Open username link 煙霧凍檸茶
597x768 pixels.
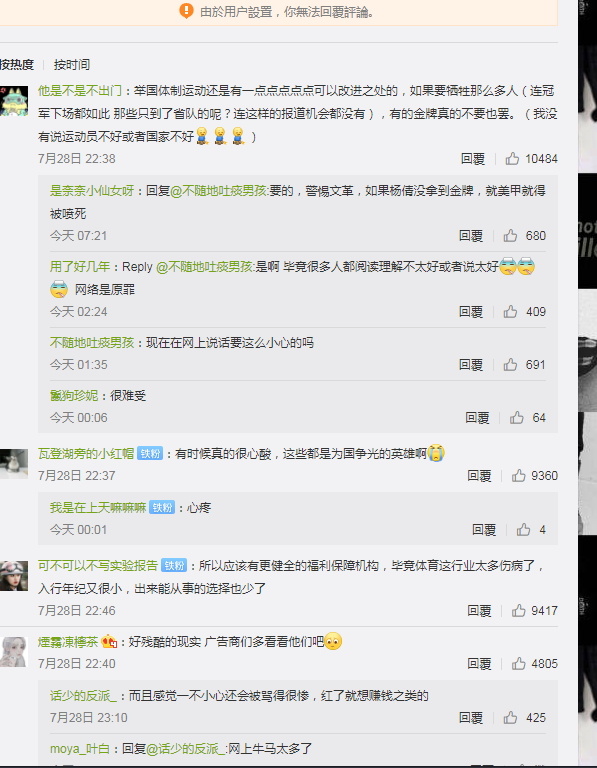coord(68,641)
